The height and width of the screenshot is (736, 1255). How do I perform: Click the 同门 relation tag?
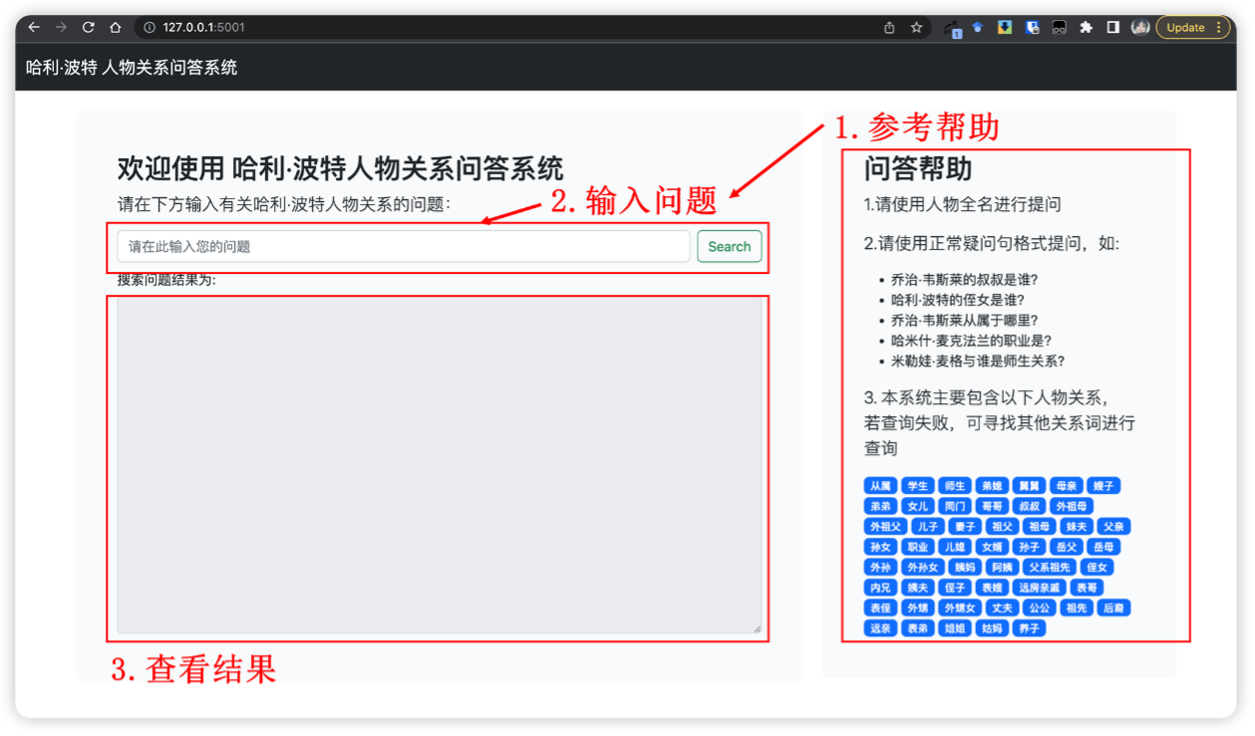coord(955,506)
